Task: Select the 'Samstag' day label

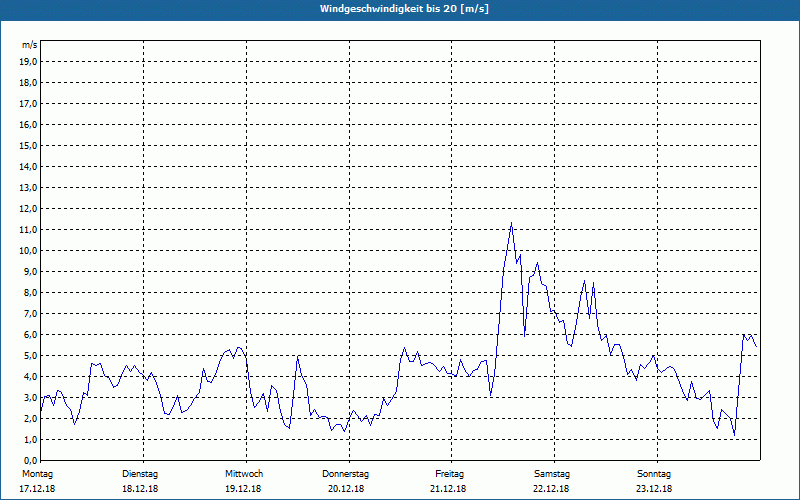Action: (552, 474)
